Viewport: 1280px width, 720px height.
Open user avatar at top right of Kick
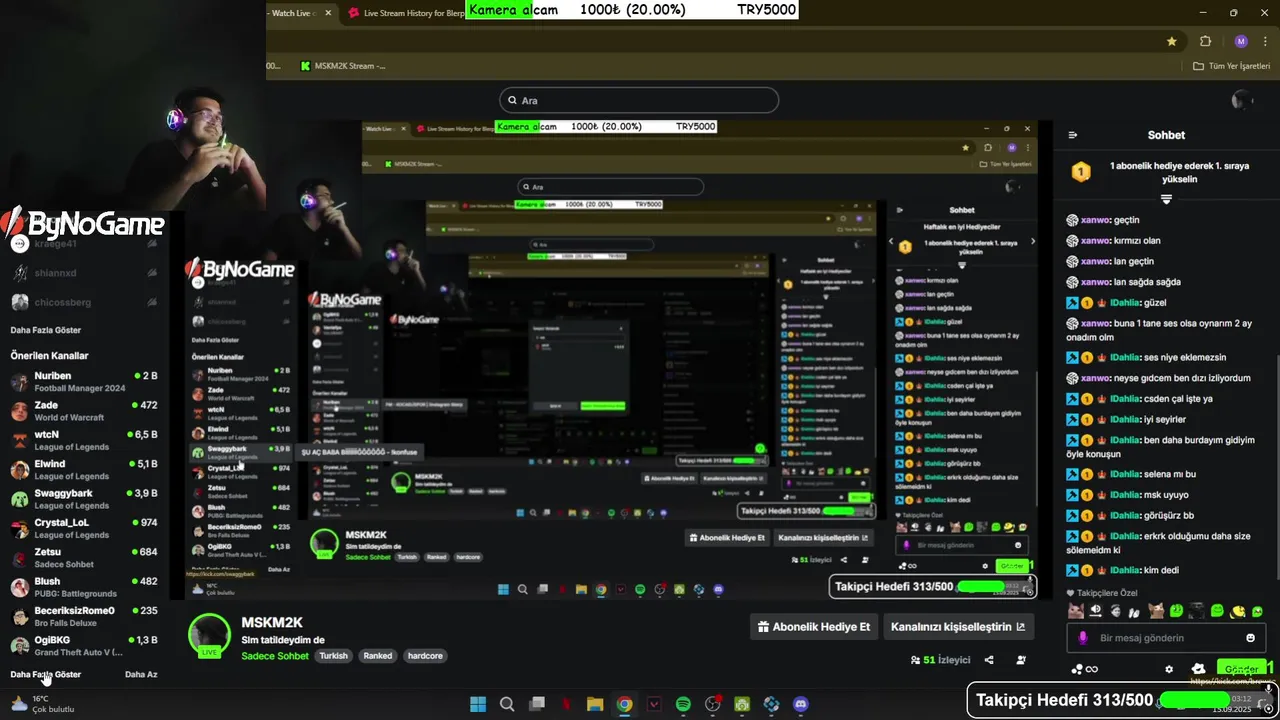1243,100
